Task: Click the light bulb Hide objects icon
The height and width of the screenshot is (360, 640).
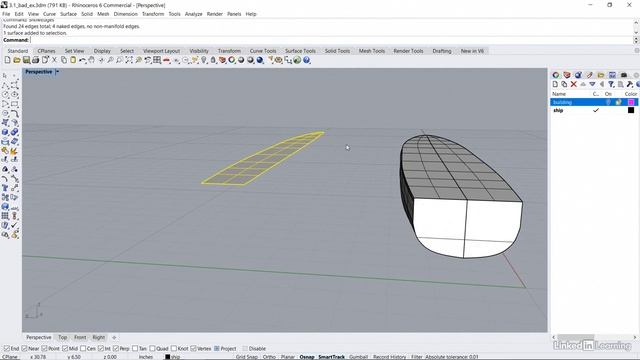Action: pos(204,60)
